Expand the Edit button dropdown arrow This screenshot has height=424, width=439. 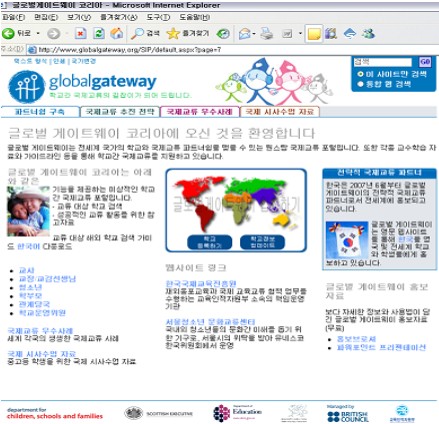pos(300,33)
